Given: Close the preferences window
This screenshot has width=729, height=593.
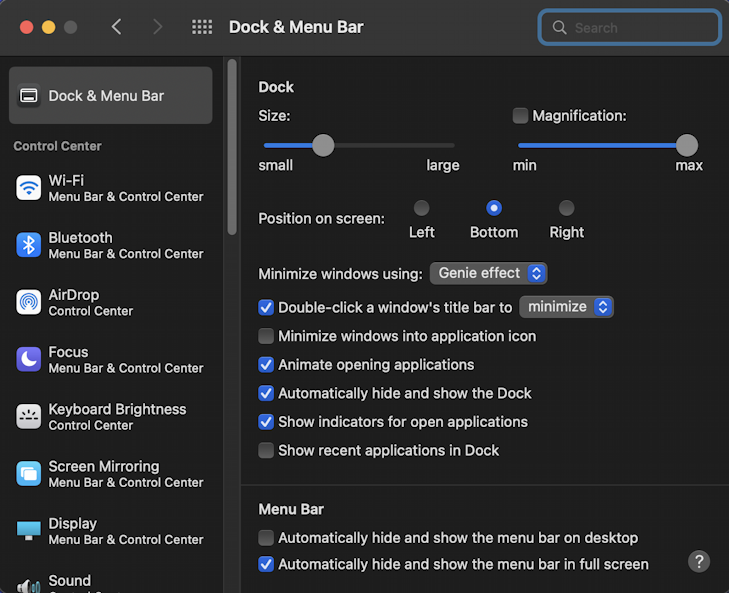Looking at the screenshot, I should pyautogui.click(x=27, y=27).
